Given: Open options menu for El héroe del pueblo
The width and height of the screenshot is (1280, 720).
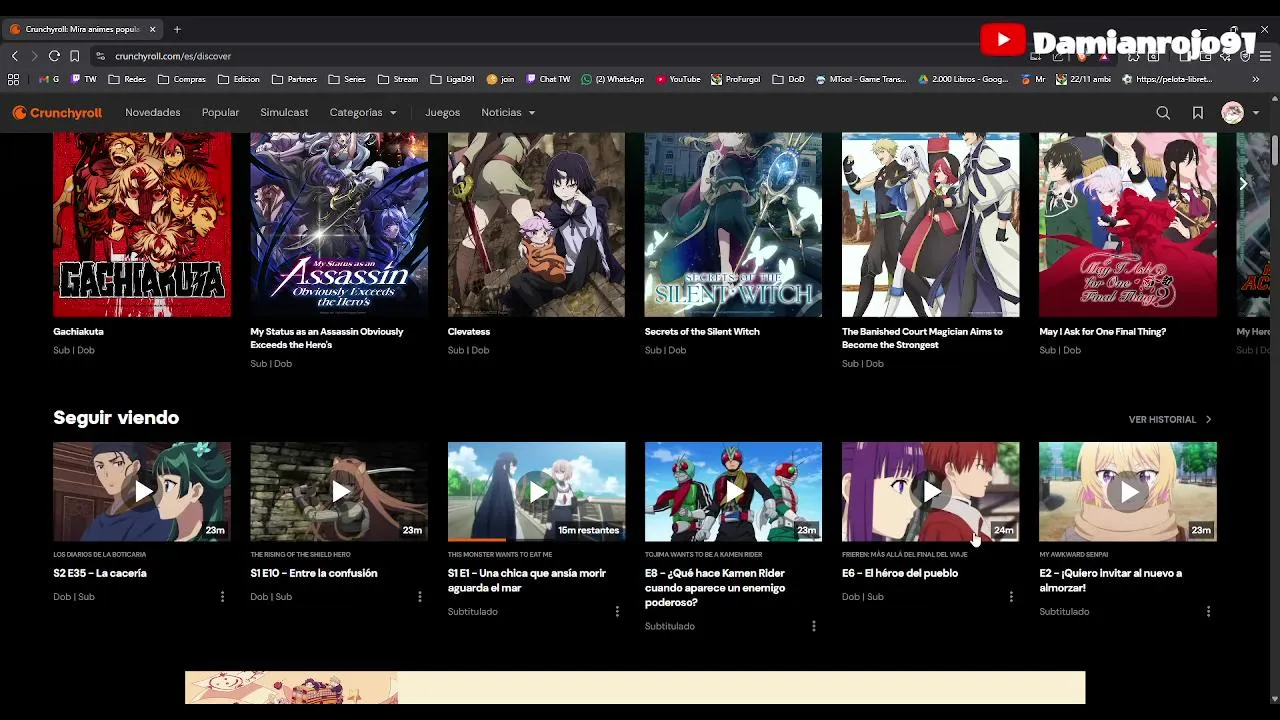Looking at the screenshot, I should [1011, 597].
